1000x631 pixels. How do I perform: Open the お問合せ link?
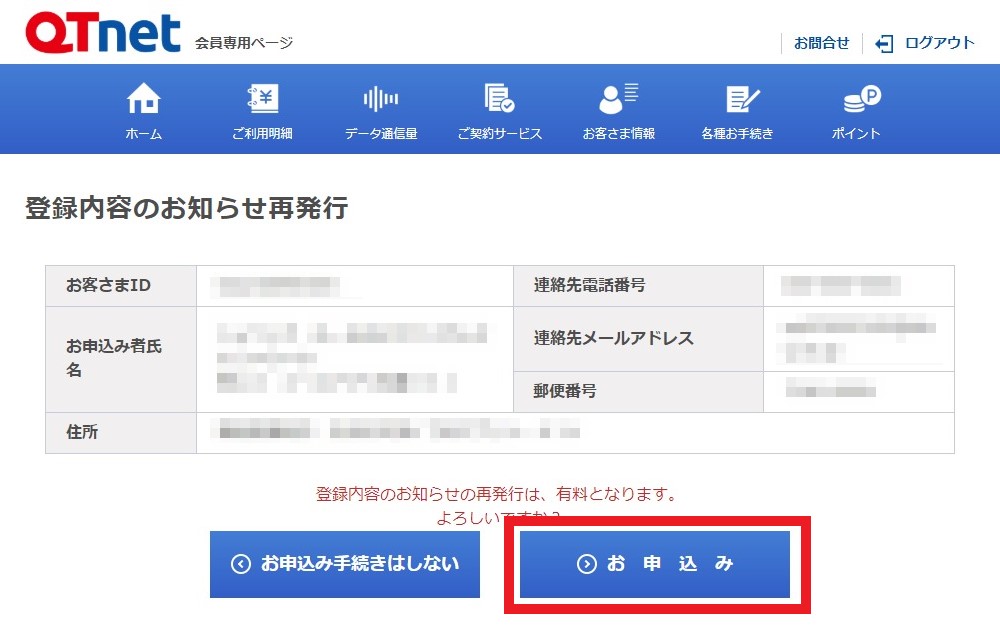[821, 43]
